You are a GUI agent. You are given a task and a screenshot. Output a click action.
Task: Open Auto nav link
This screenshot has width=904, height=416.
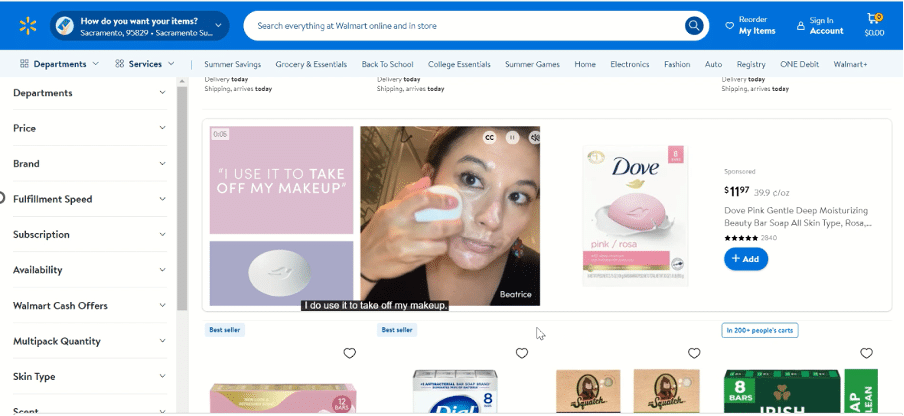pyautogui.click(x=713, y=65)
